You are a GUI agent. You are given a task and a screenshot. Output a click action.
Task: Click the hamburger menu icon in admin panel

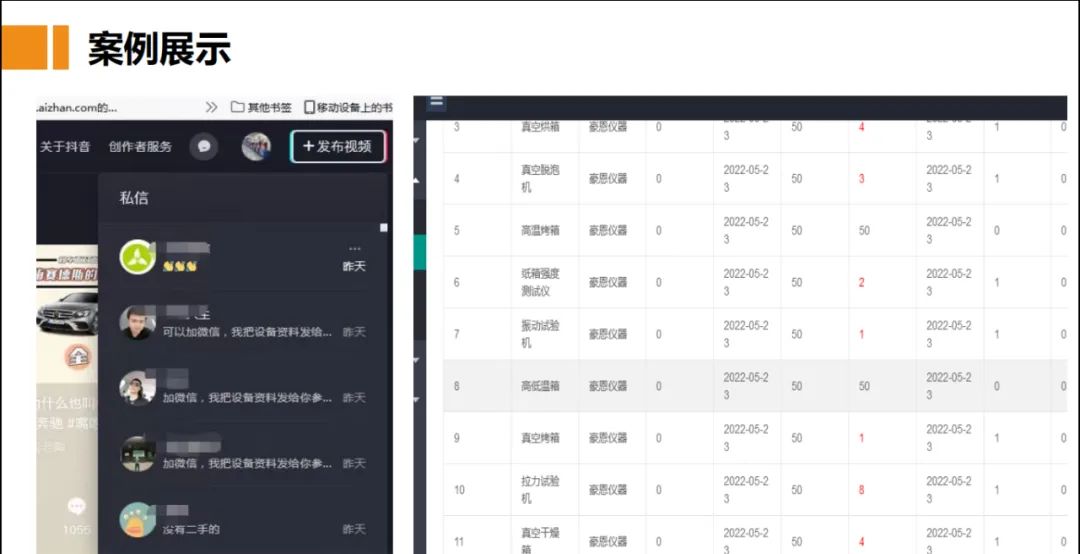click(x=436, y=102)
